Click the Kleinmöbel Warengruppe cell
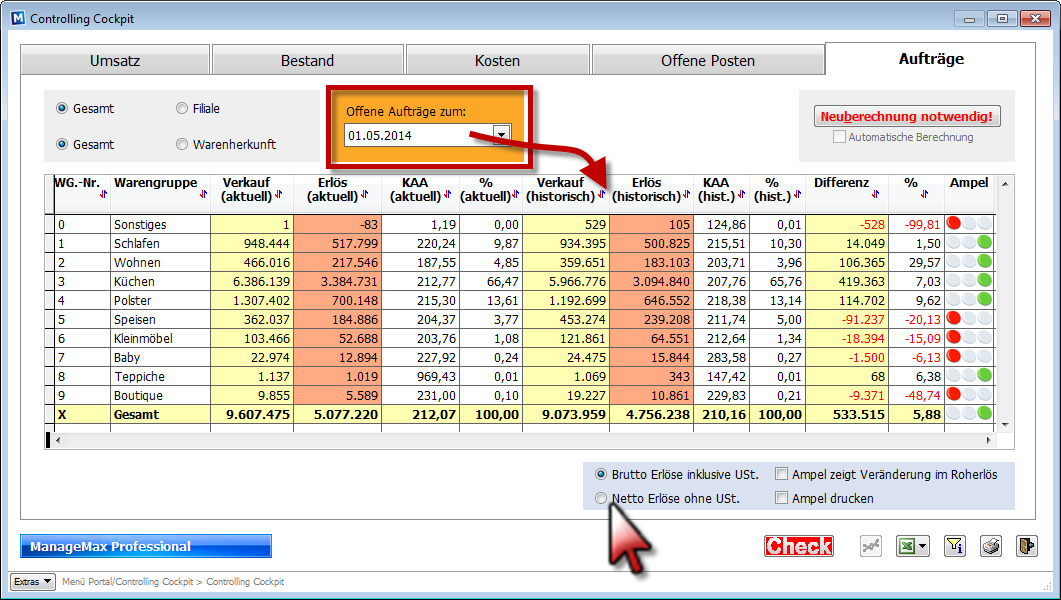This screenshot has height=600, width=1061. pos(160,338)
